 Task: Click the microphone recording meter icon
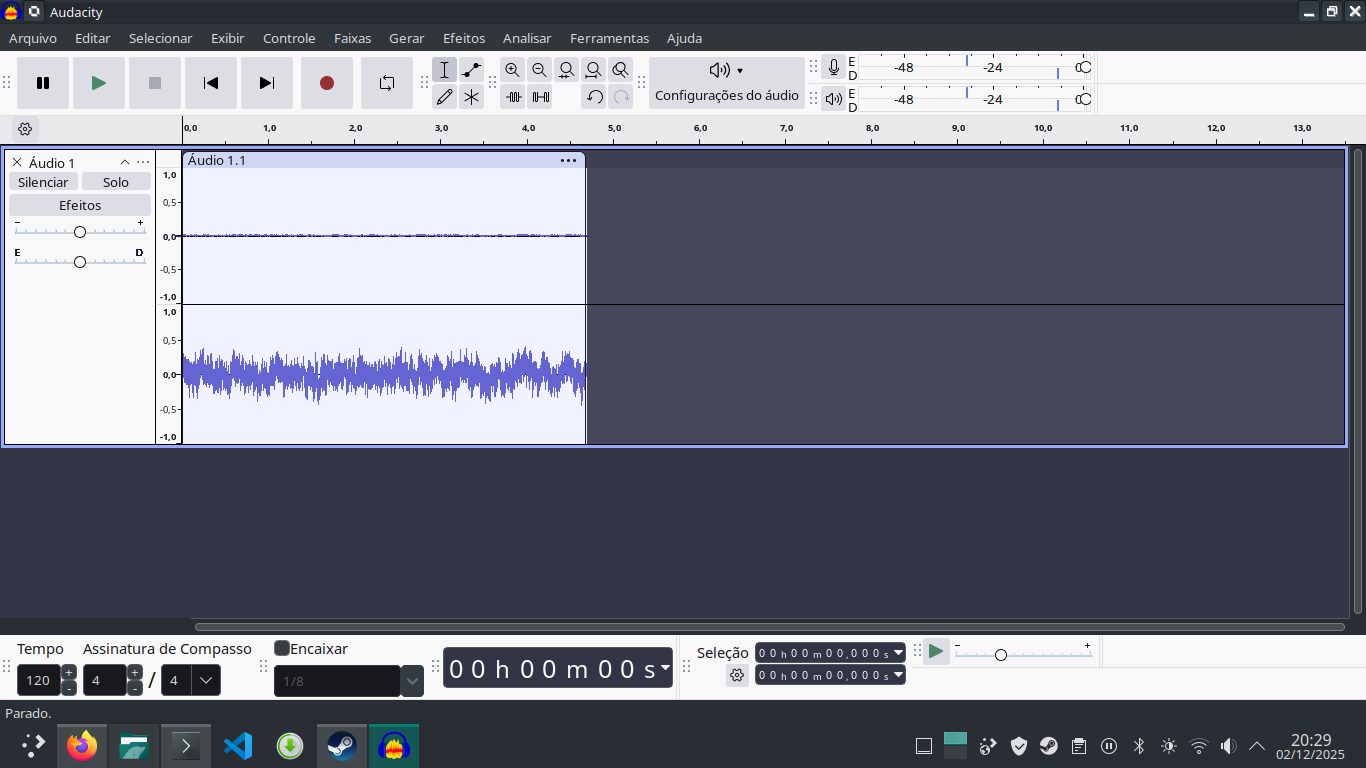(833, 68)
